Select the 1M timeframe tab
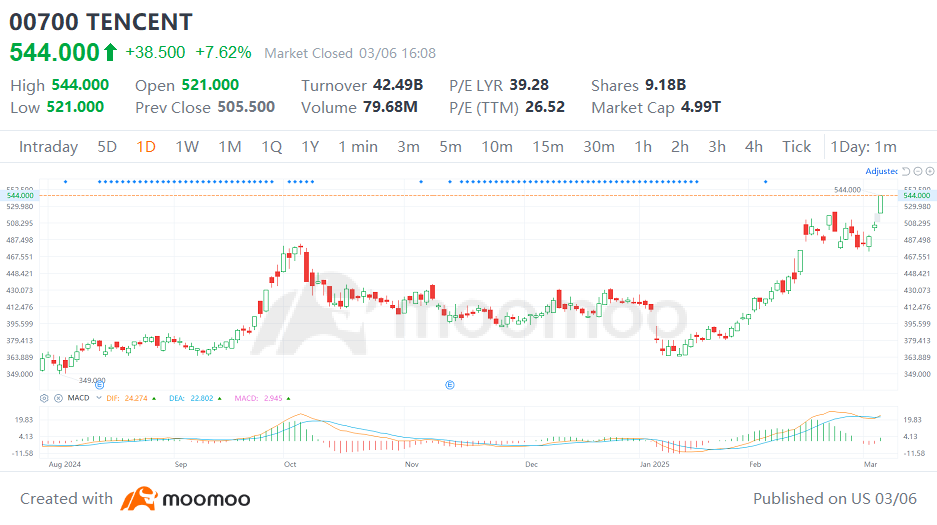 [x=230, y=147]
